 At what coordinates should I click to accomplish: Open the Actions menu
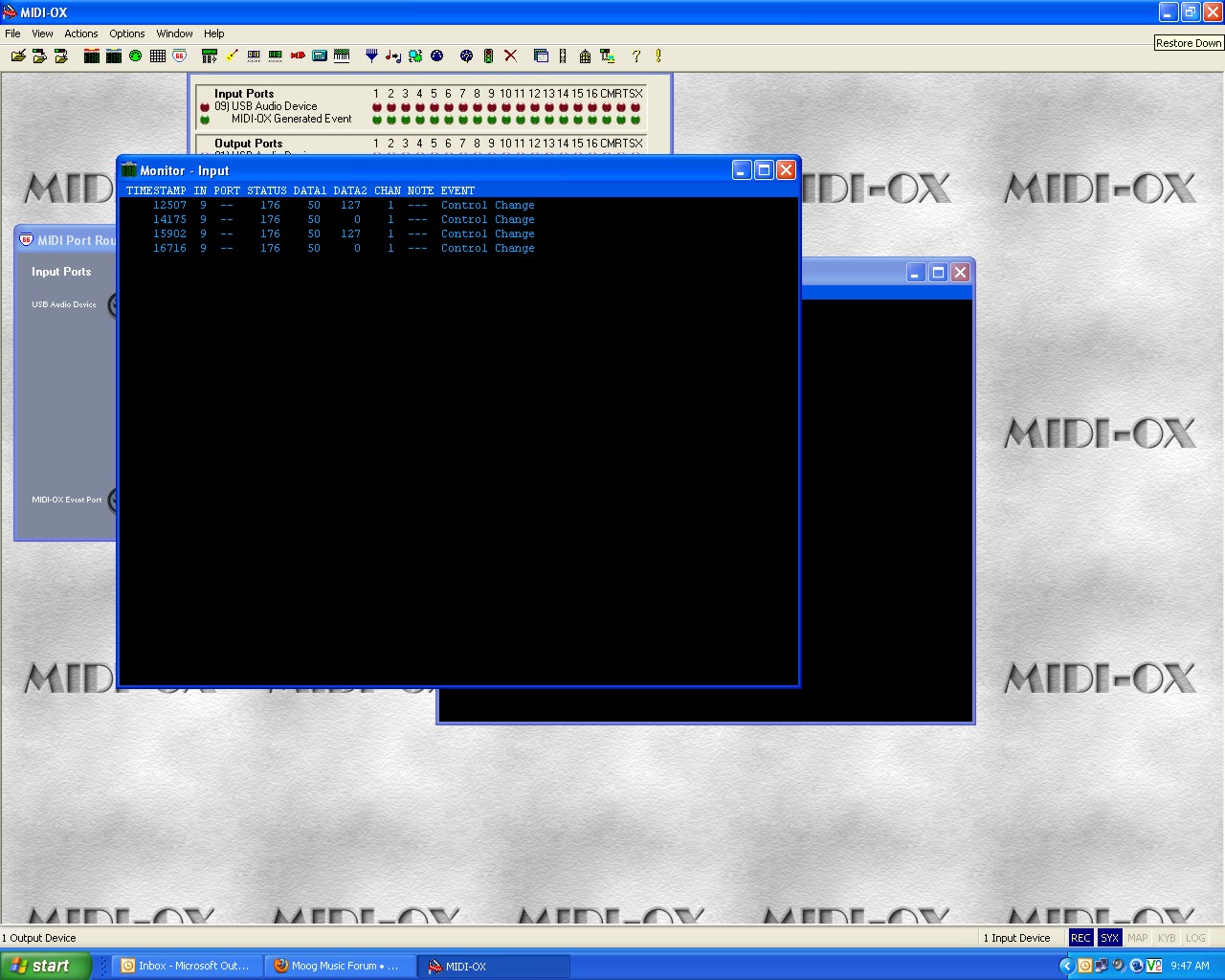point(81,33)
